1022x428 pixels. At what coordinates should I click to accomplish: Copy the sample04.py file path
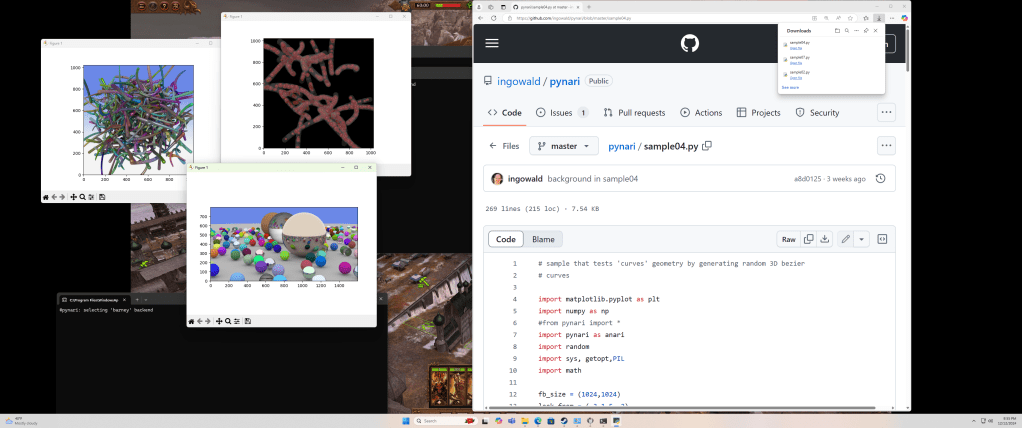pyautogui.click(x=707, y=146)
